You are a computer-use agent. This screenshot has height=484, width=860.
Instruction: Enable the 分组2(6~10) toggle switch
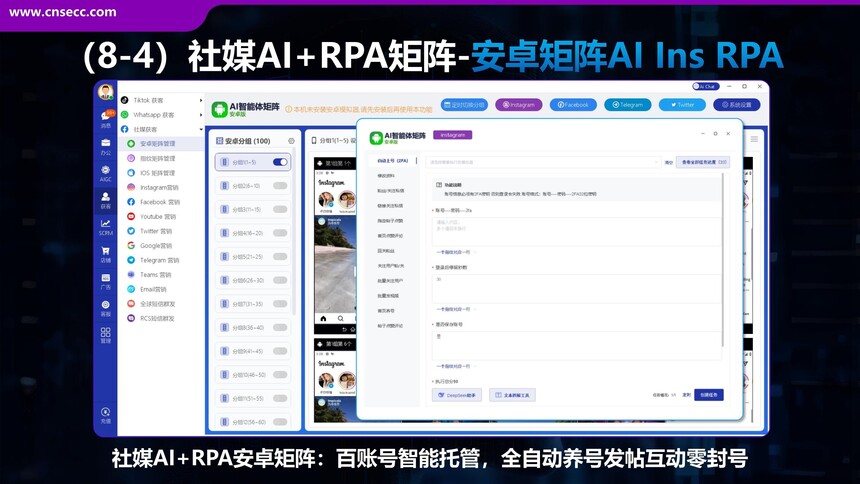[x=280, y=186]
